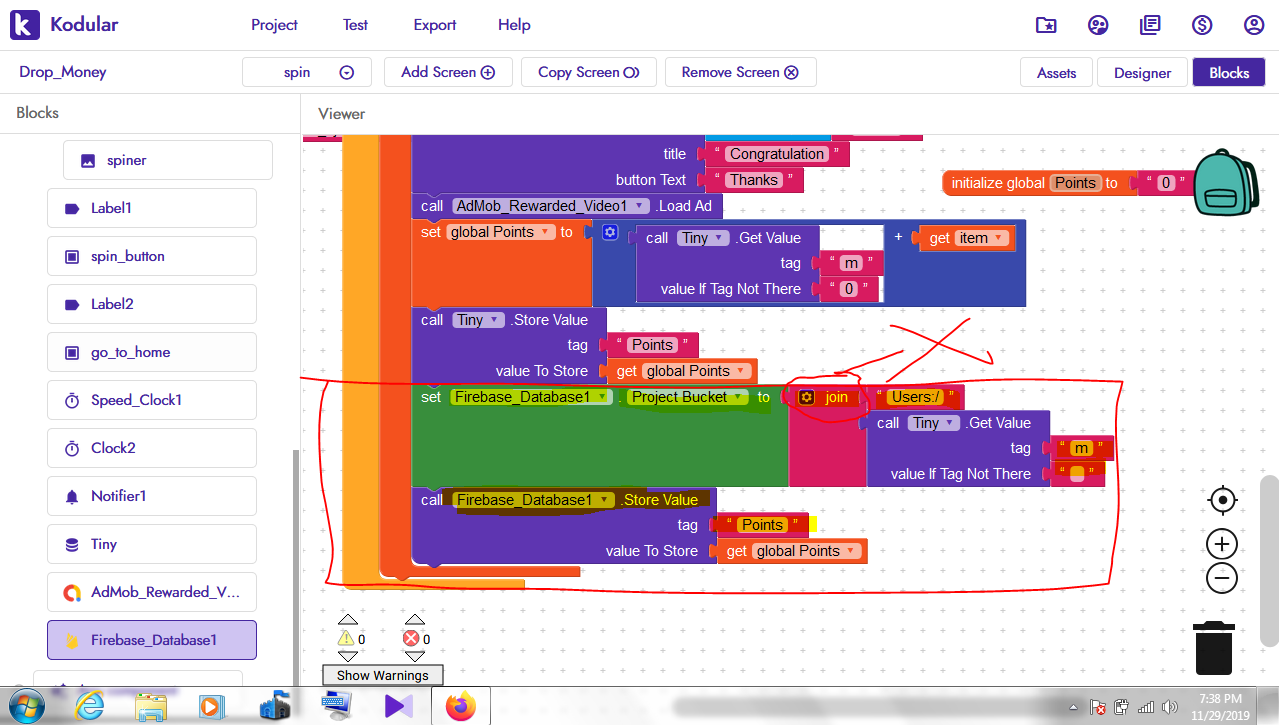Viewport: 1279px width, 725px height.
Task: Open Firefox from the taskbar
Action: pos(461,706)
